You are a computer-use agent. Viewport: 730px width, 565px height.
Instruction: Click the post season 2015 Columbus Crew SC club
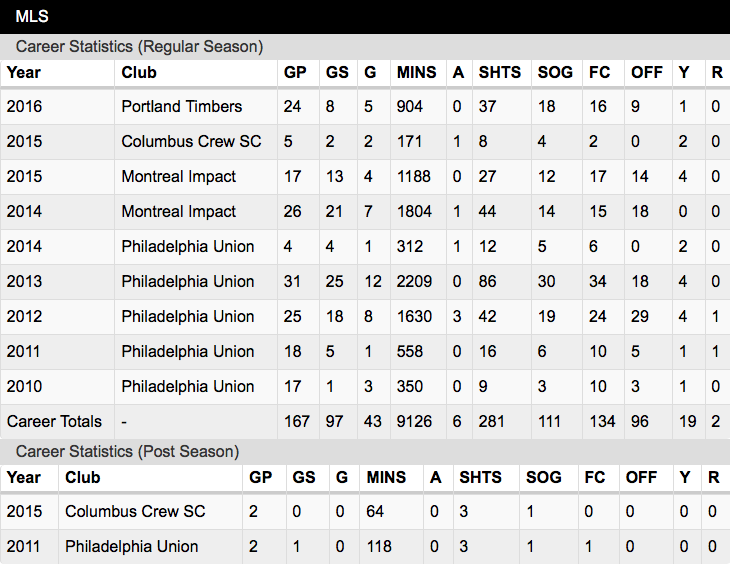[x=135, y=511]
